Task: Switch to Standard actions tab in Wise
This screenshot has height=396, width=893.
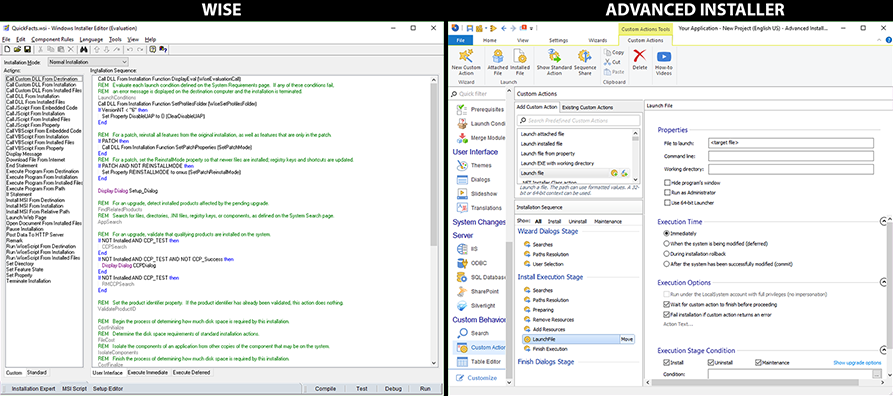Action: (x=38, y=373)
